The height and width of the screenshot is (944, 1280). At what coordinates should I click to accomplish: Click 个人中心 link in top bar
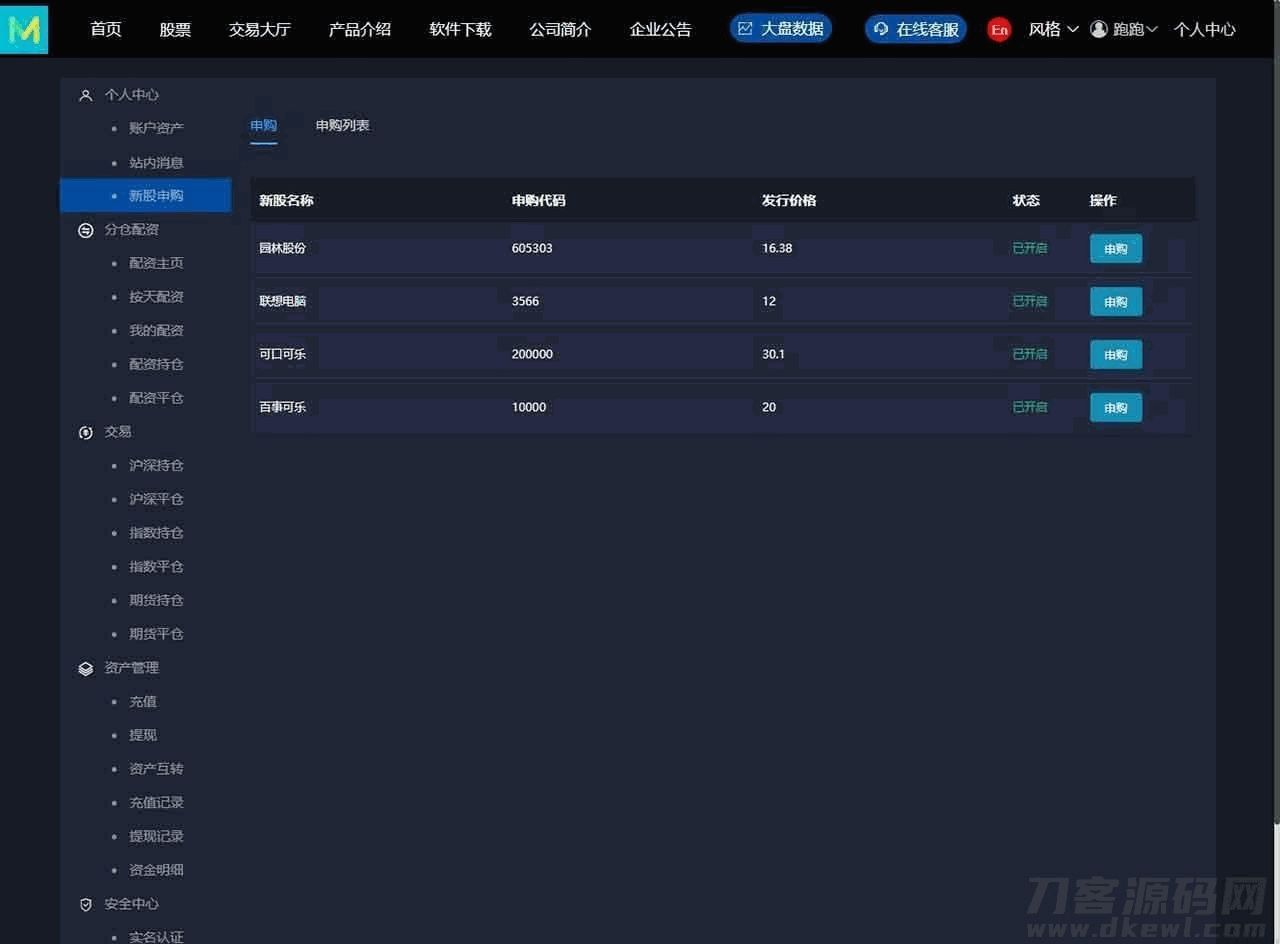click(1204, 29)
